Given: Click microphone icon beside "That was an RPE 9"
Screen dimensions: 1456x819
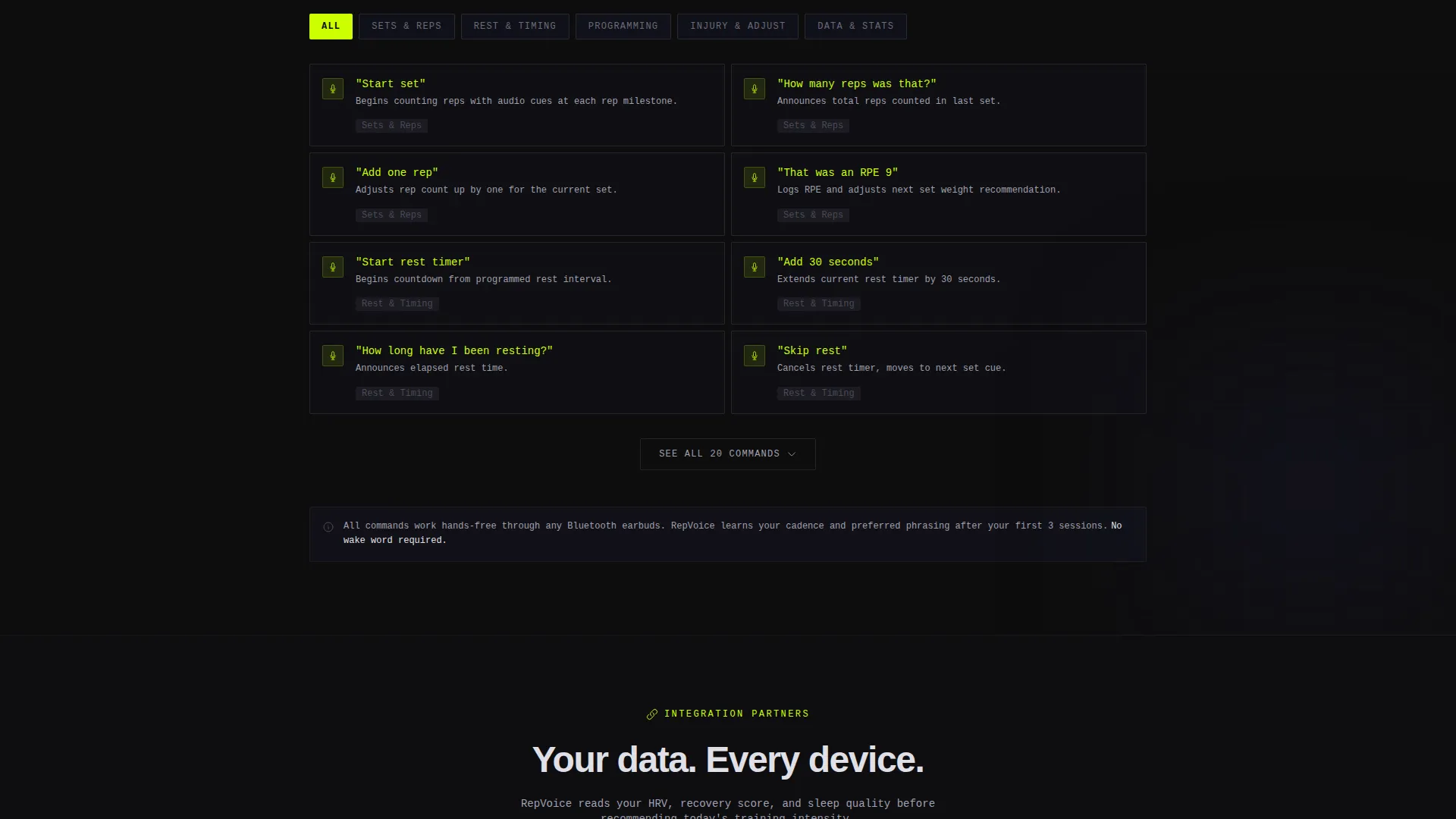Looking at the screenshot, I should [755, 177].
